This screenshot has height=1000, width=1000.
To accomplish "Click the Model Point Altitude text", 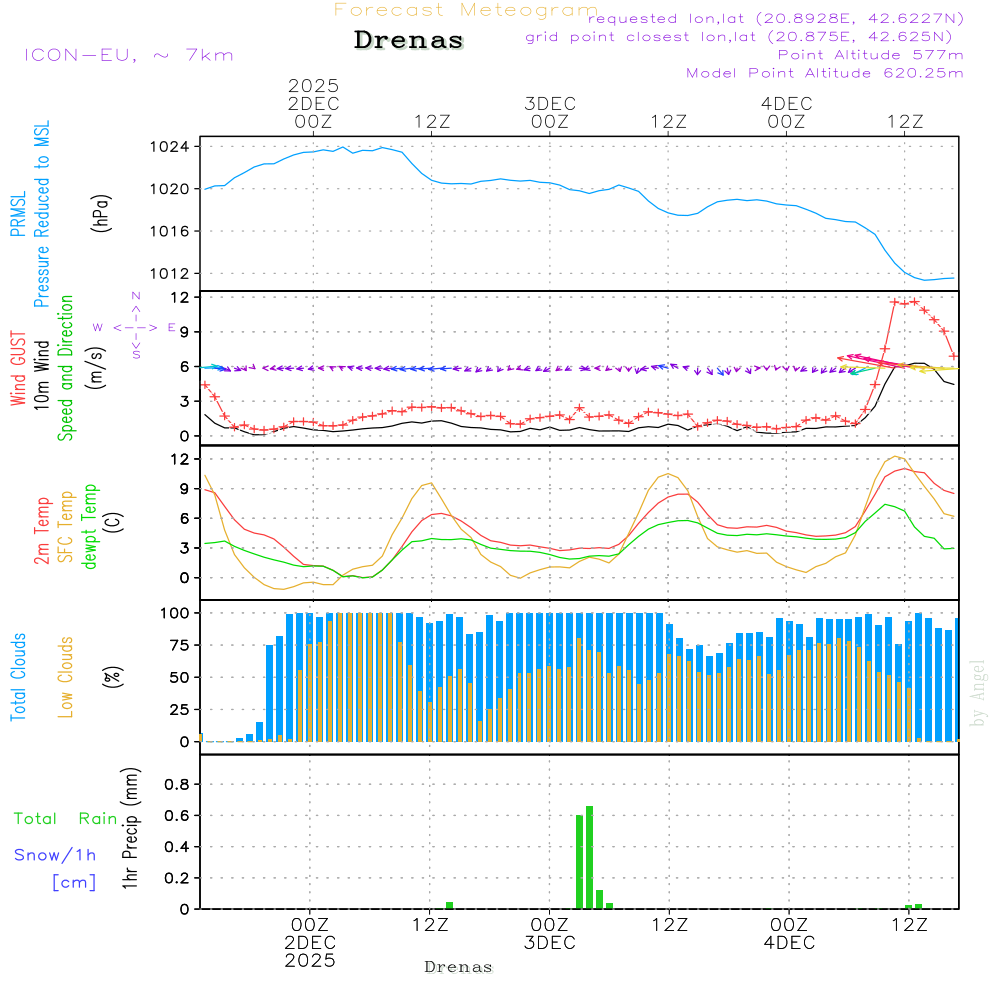I will [825, 73].
